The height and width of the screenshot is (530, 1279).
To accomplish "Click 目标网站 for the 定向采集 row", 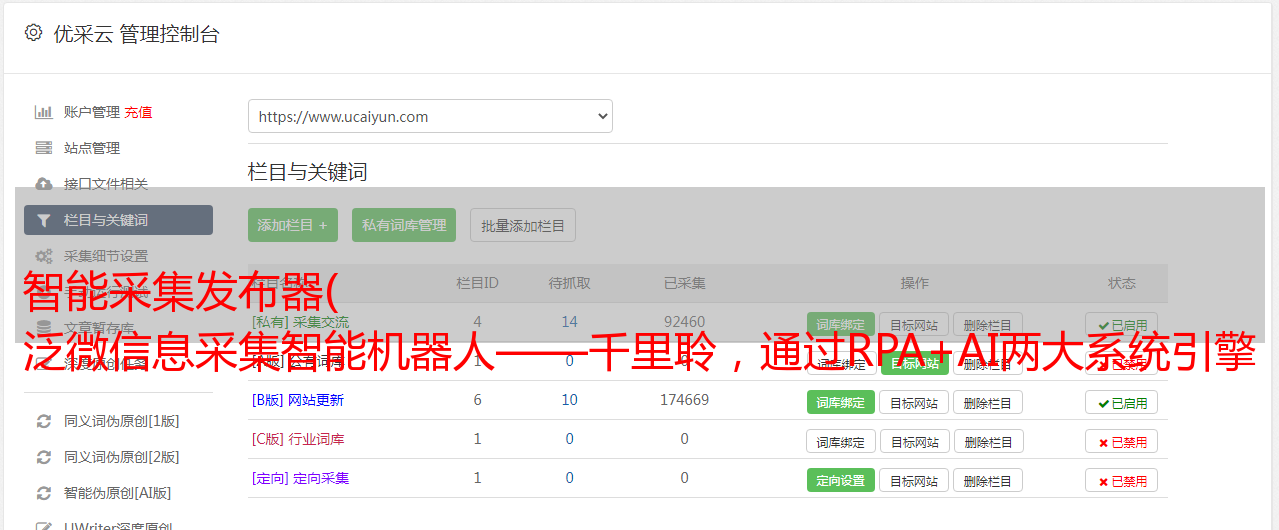I will click(914, 480).
